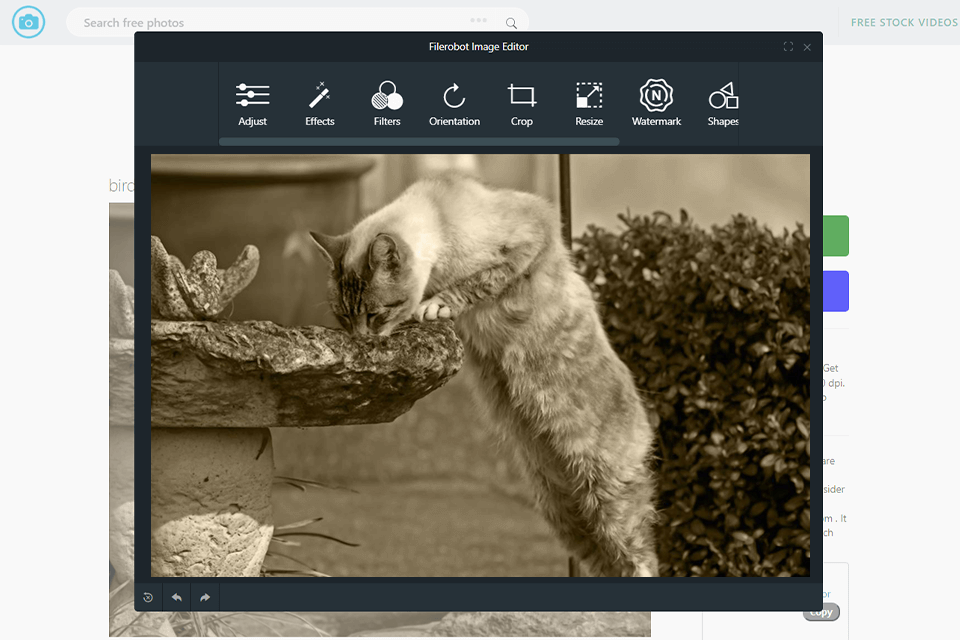The width and height of the screenshot is (960, 640).
Task: Click the redo arrow in editor footer
Action: [x=205, y=597]
